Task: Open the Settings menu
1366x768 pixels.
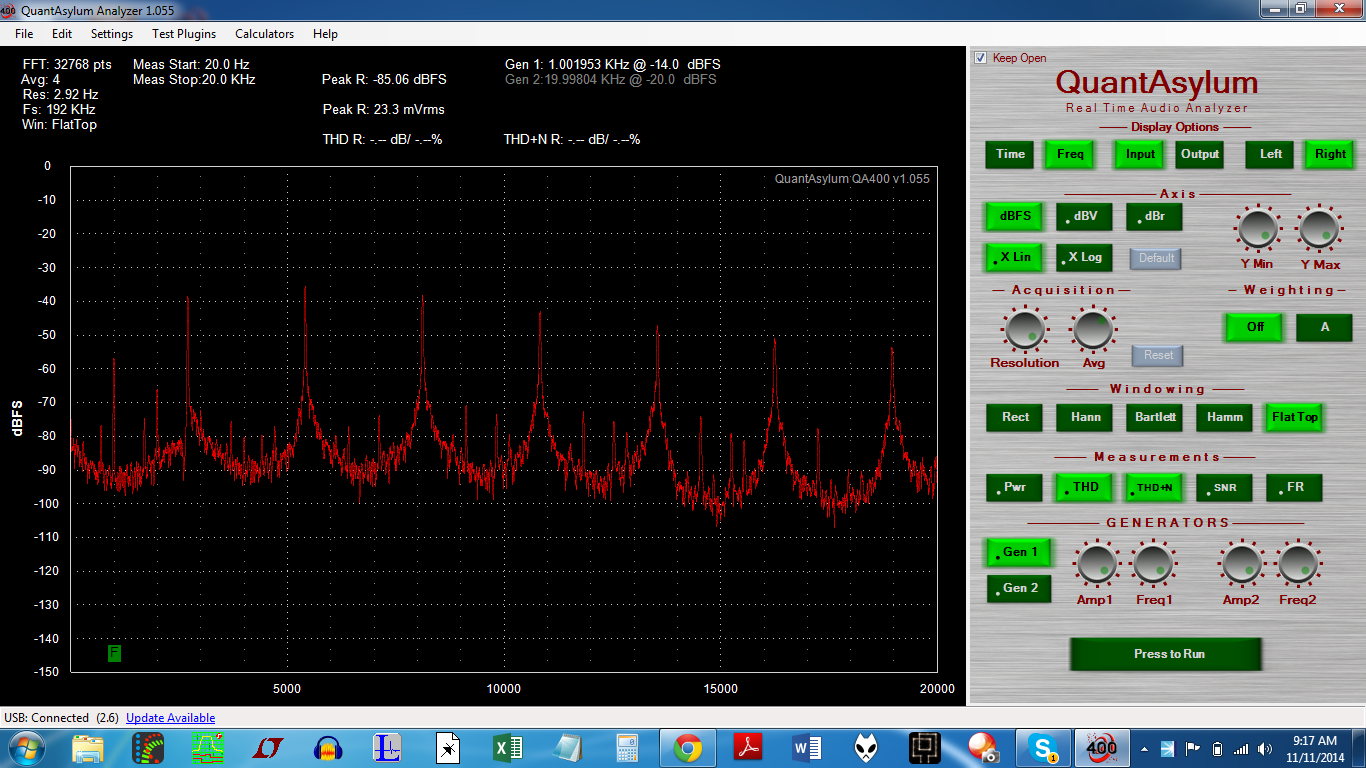Action: click(x=111, y=34)
